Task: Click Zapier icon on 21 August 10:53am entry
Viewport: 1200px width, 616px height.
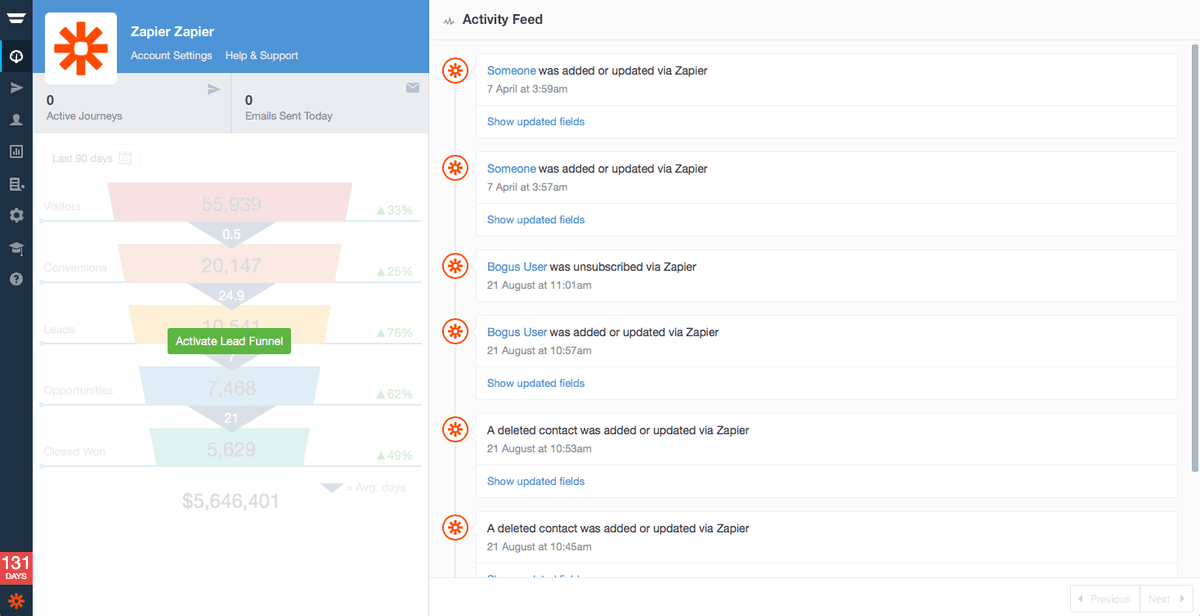Action: click(455, 429)
